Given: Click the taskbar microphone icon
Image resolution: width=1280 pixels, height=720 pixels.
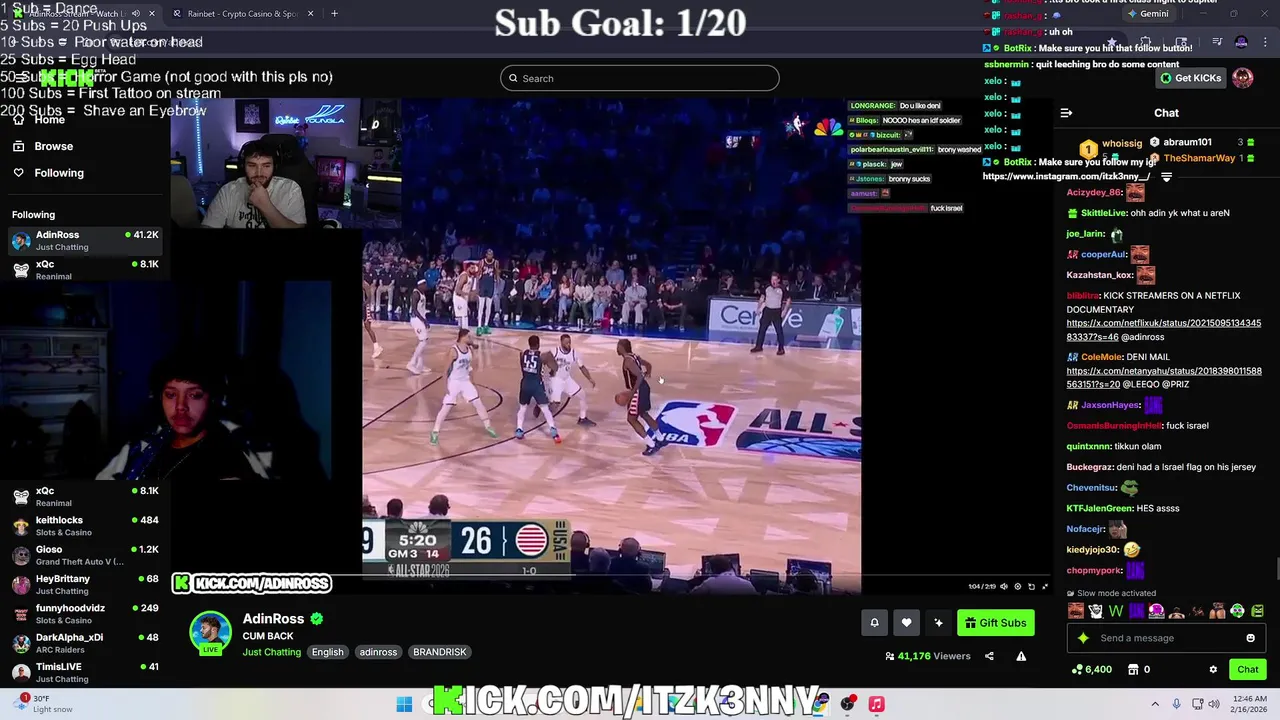Looking at the screenshot, I should coord(1177,704).
